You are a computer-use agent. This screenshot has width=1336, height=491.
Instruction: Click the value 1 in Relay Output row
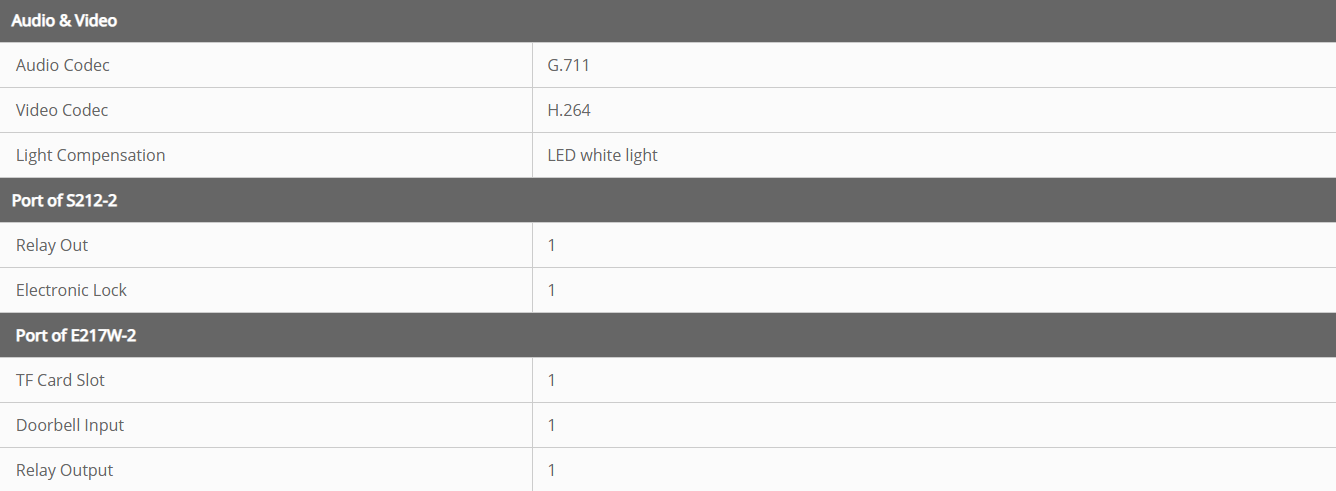(551, 470)
